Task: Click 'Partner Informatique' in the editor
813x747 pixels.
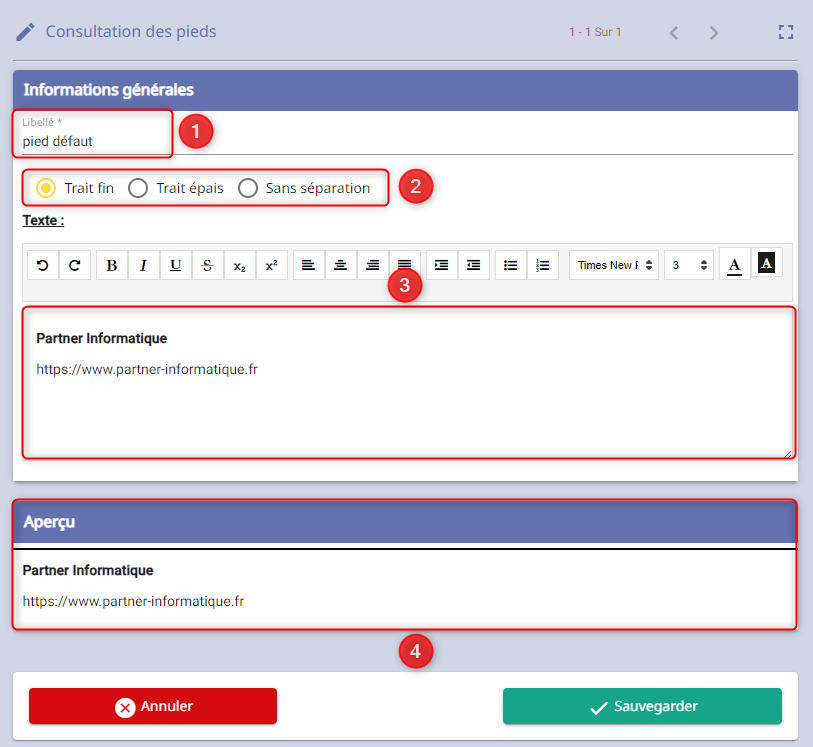Action: click(x=102, y=339)
